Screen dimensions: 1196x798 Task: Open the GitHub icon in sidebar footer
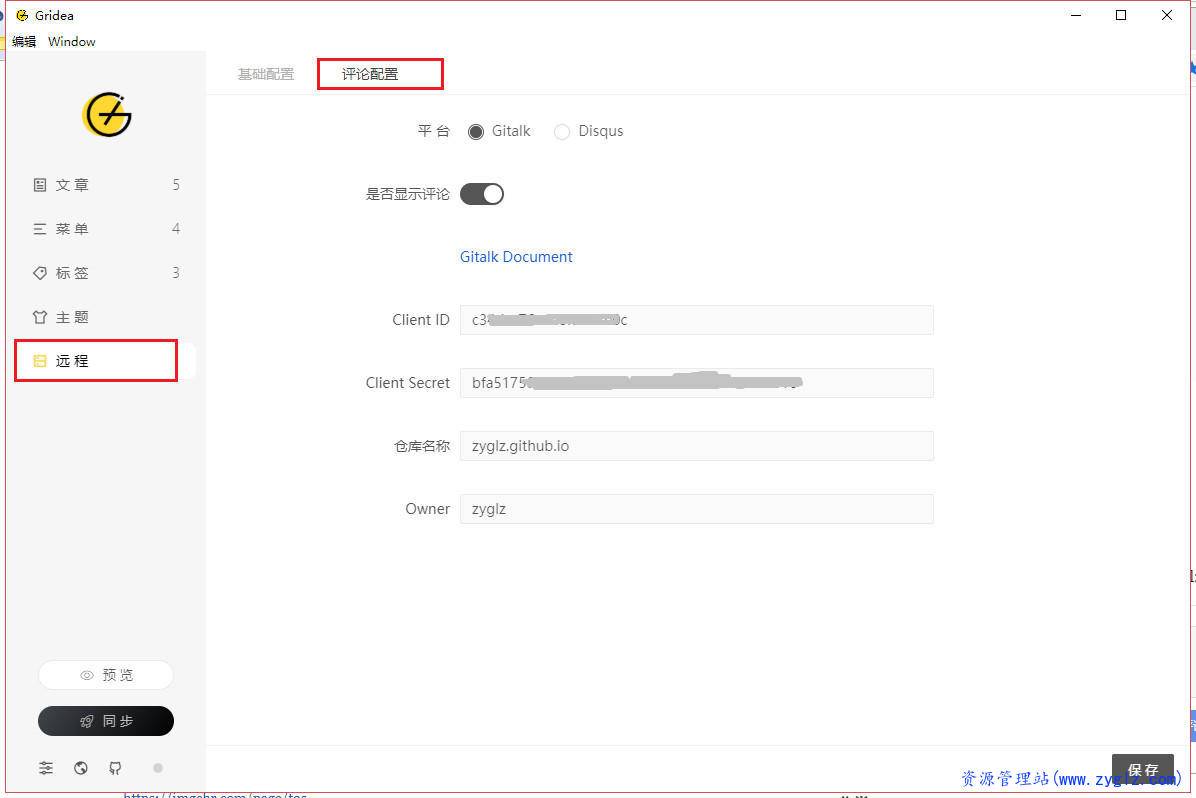(116, 768)
